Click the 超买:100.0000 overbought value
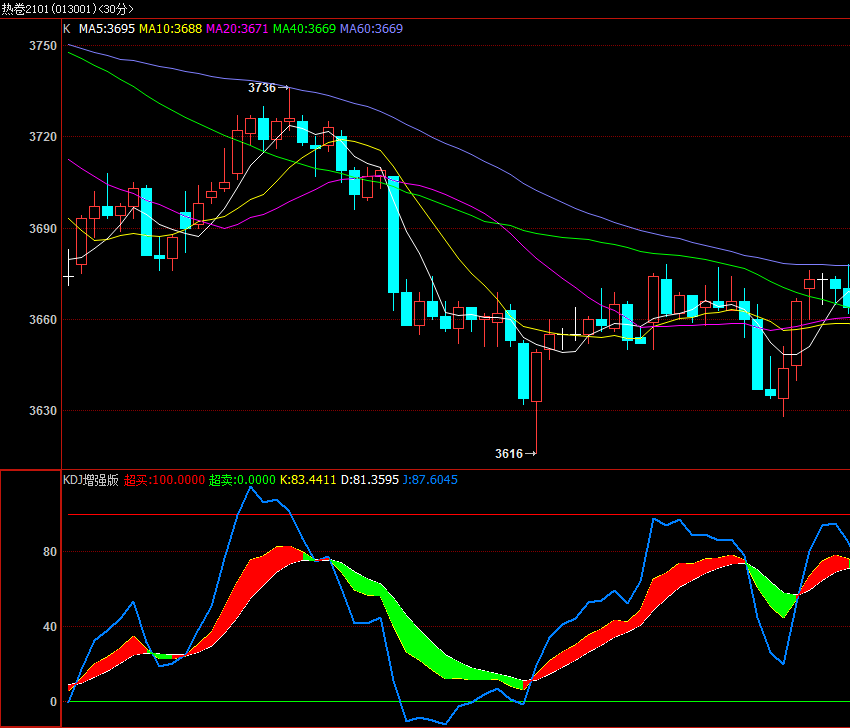 pos(164,480)
